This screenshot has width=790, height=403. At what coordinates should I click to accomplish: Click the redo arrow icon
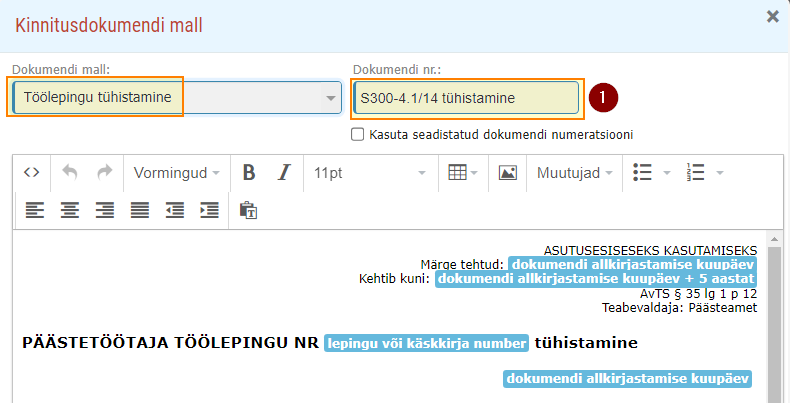[104, 173]
